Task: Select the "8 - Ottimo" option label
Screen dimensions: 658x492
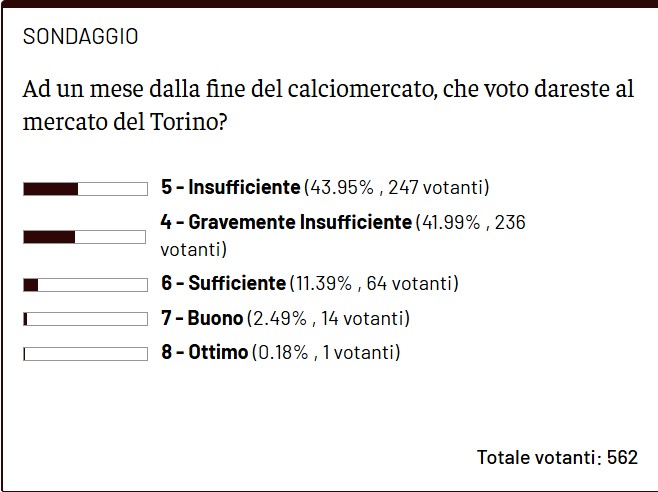Action: coord(204,352)
